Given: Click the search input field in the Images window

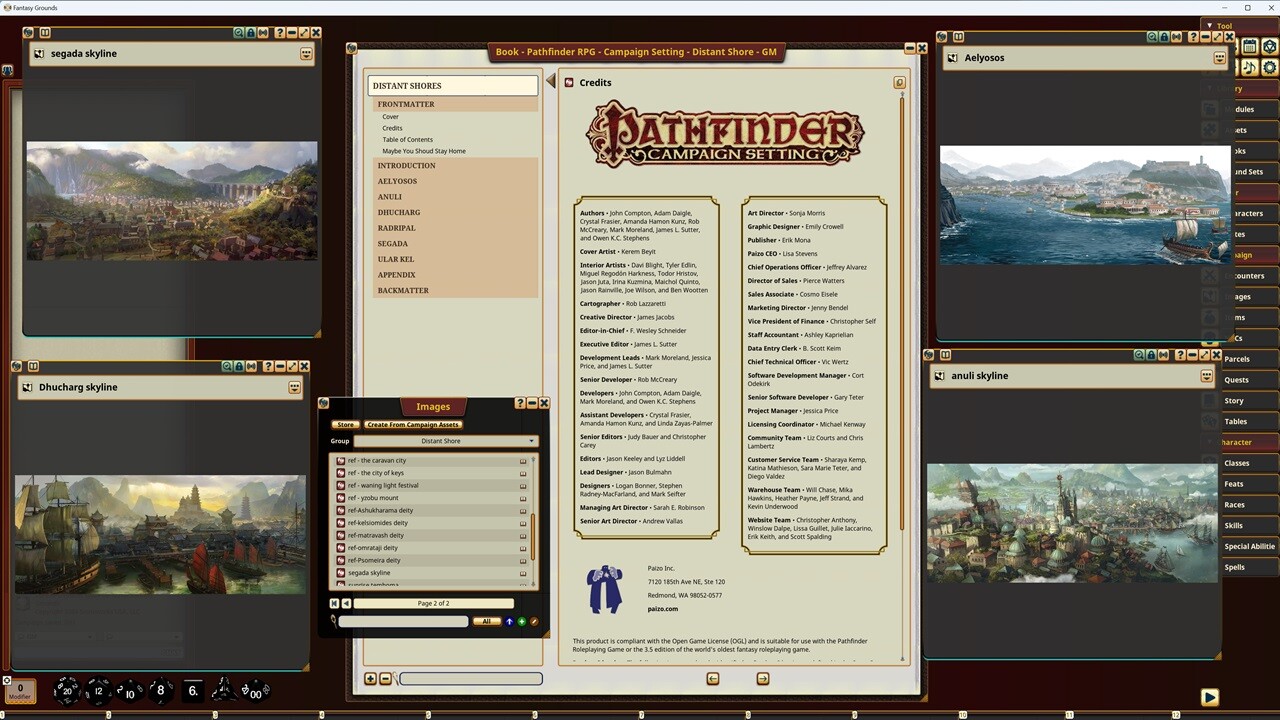Looking at the screenshot, I should click(x=403, y=621).
